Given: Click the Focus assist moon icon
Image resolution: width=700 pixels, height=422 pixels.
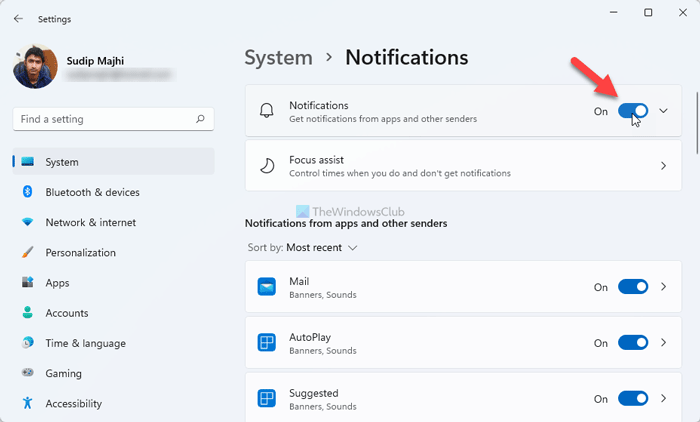Looking at the screenshot, I should tap(267, 165).
